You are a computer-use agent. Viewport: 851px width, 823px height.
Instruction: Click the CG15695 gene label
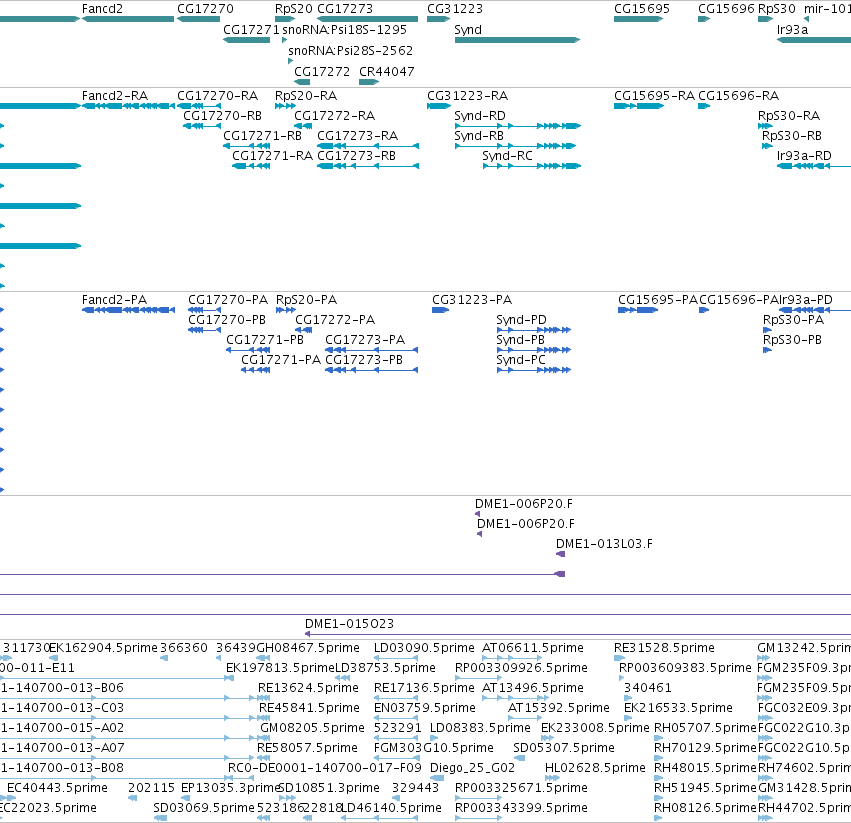(642, 9)
